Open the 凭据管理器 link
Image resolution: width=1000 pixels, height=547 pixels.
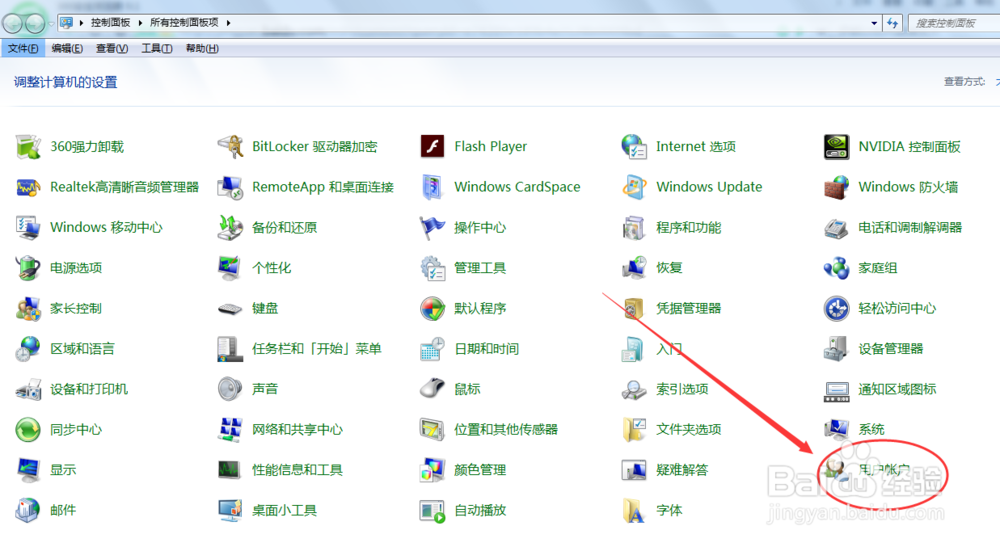coord(688,309)
